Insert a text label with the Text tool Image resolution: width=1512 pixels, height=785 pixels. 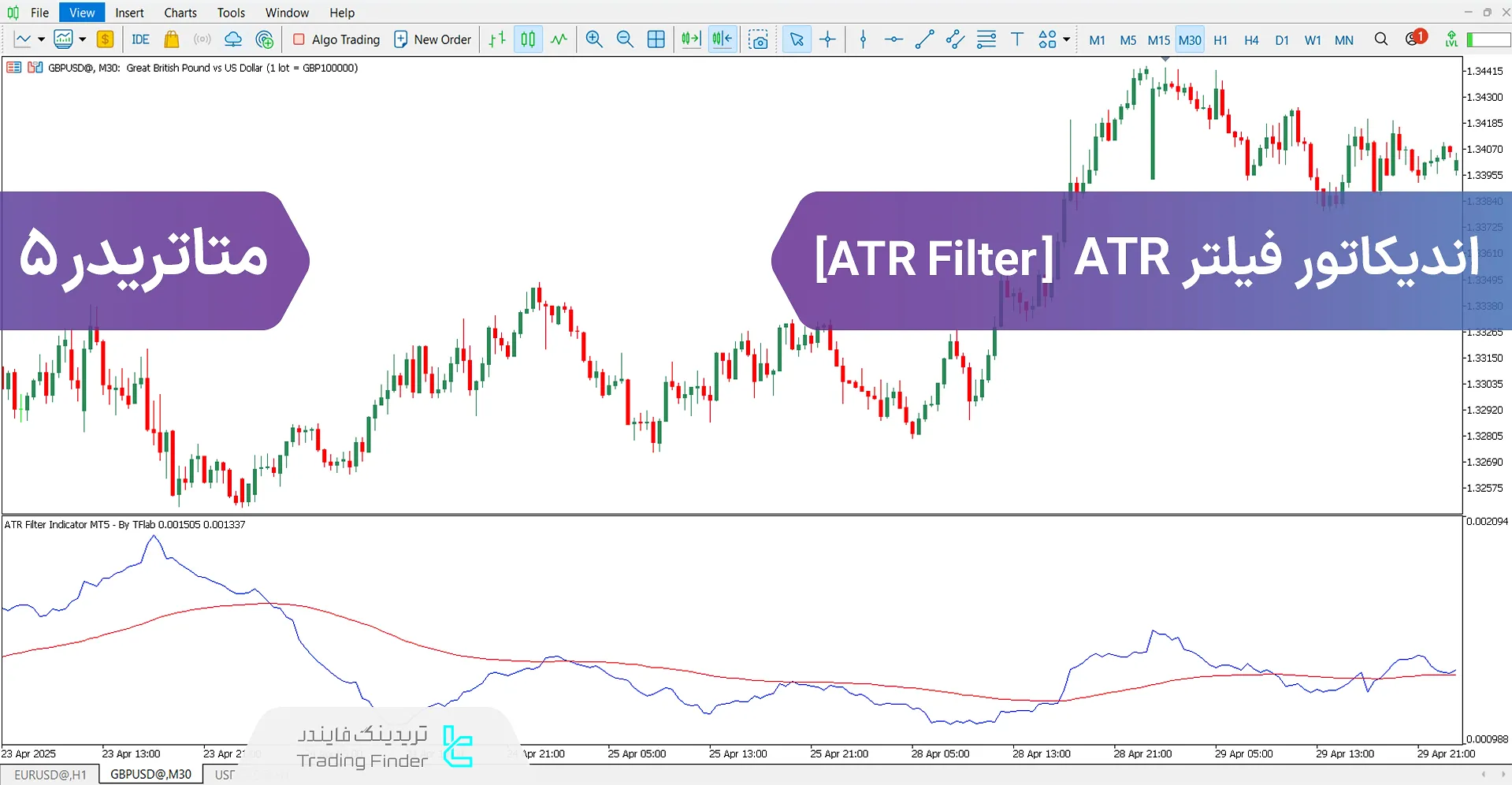[x=1016, y=39]
